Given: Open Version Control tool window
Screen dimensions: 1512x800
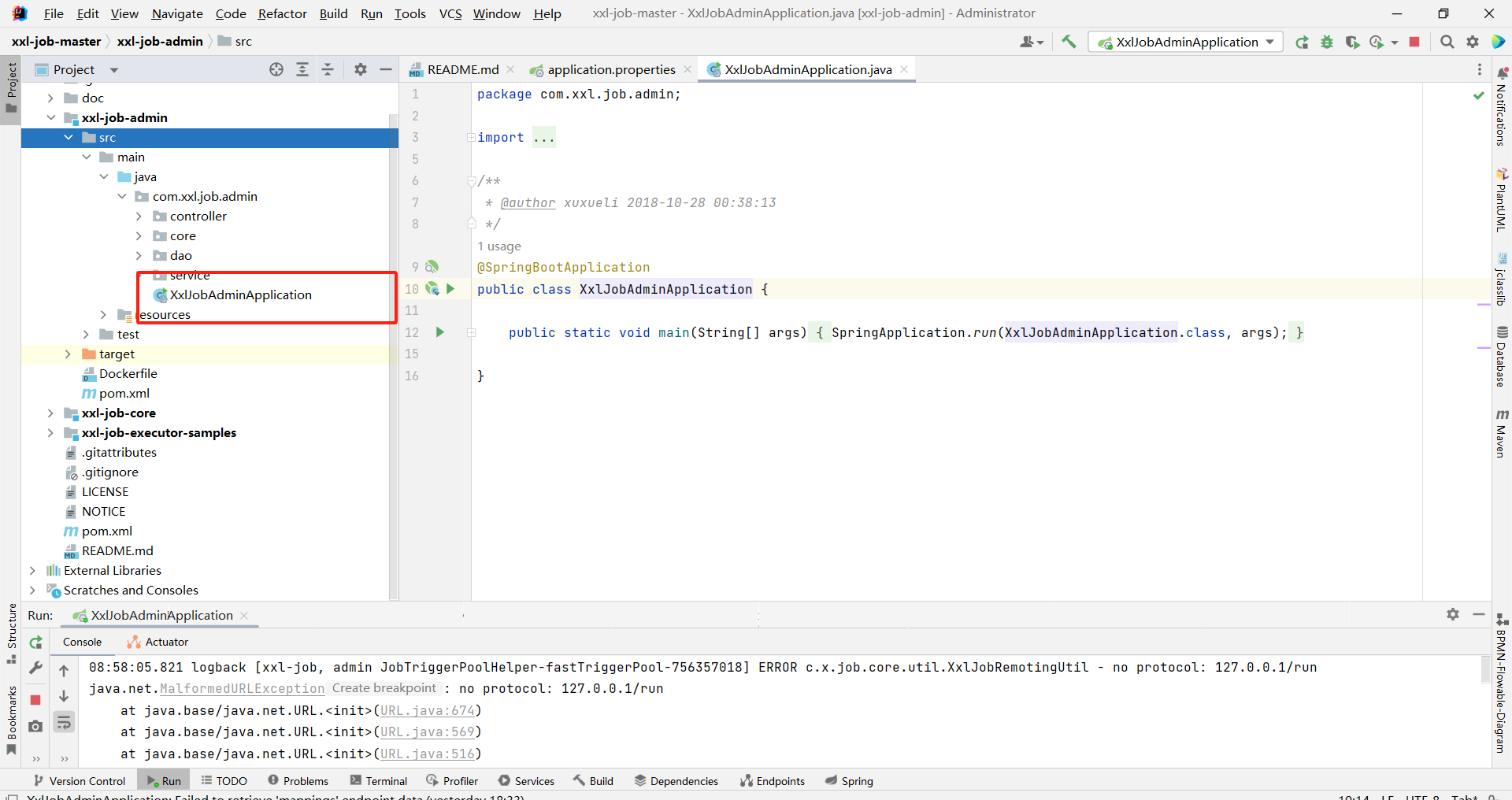Looking at the screenshot, I should [80, 780].
